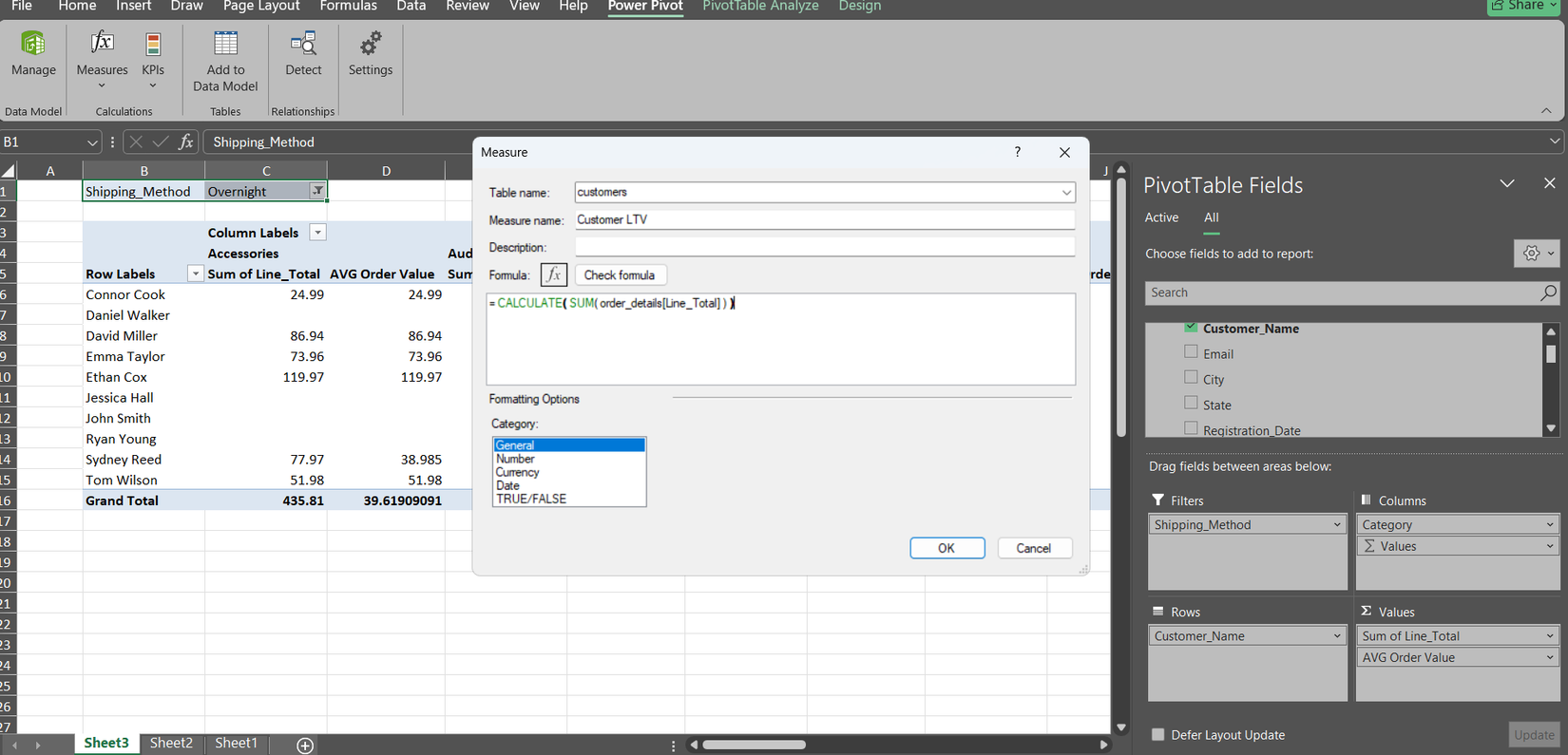1568x755 pixels.
Task: Enable Defer Layout Update checkbox
Action: [1157, 735]
